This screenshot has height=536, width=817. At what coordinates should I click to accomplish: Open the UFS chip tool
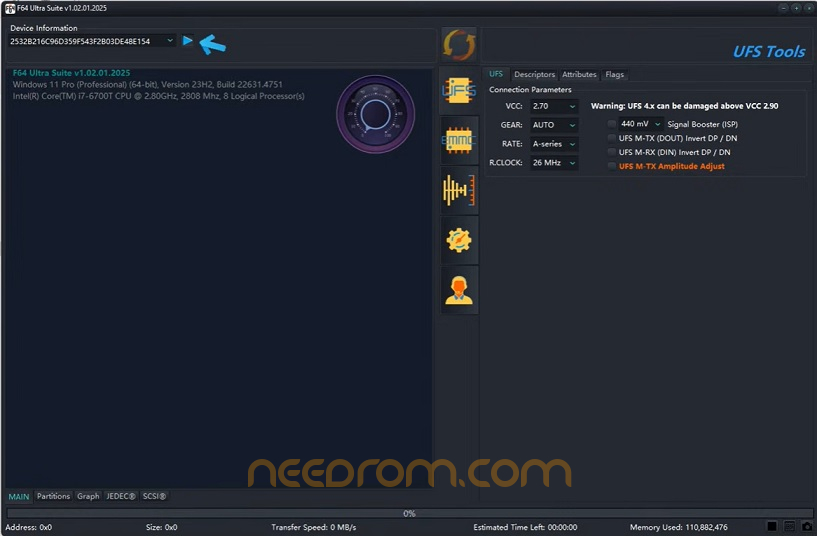coord(460,91)
